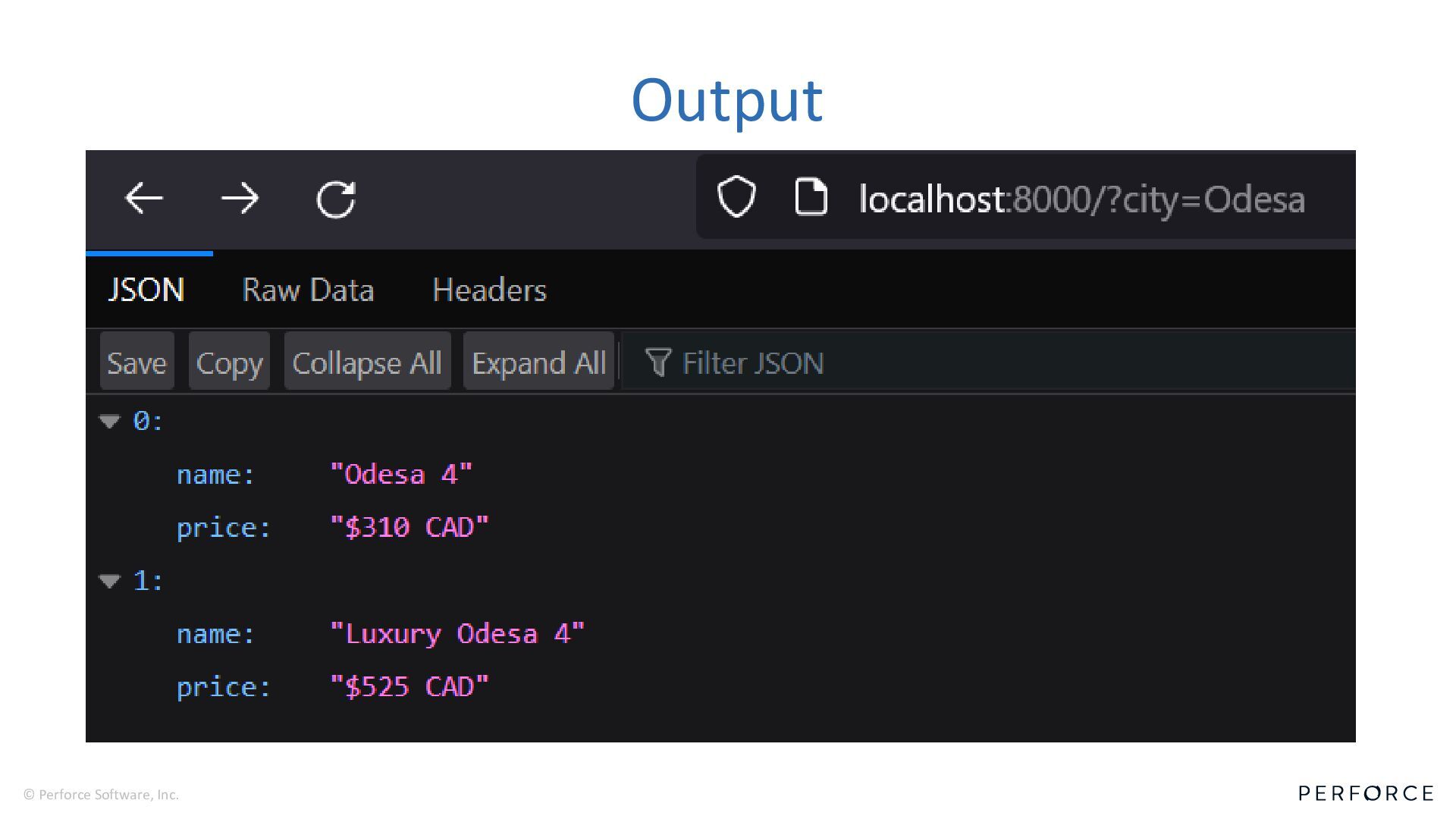Select the "Odesa 4" name value
The height and width of the screenshot is (819, 1456).
tap(401, 475)
